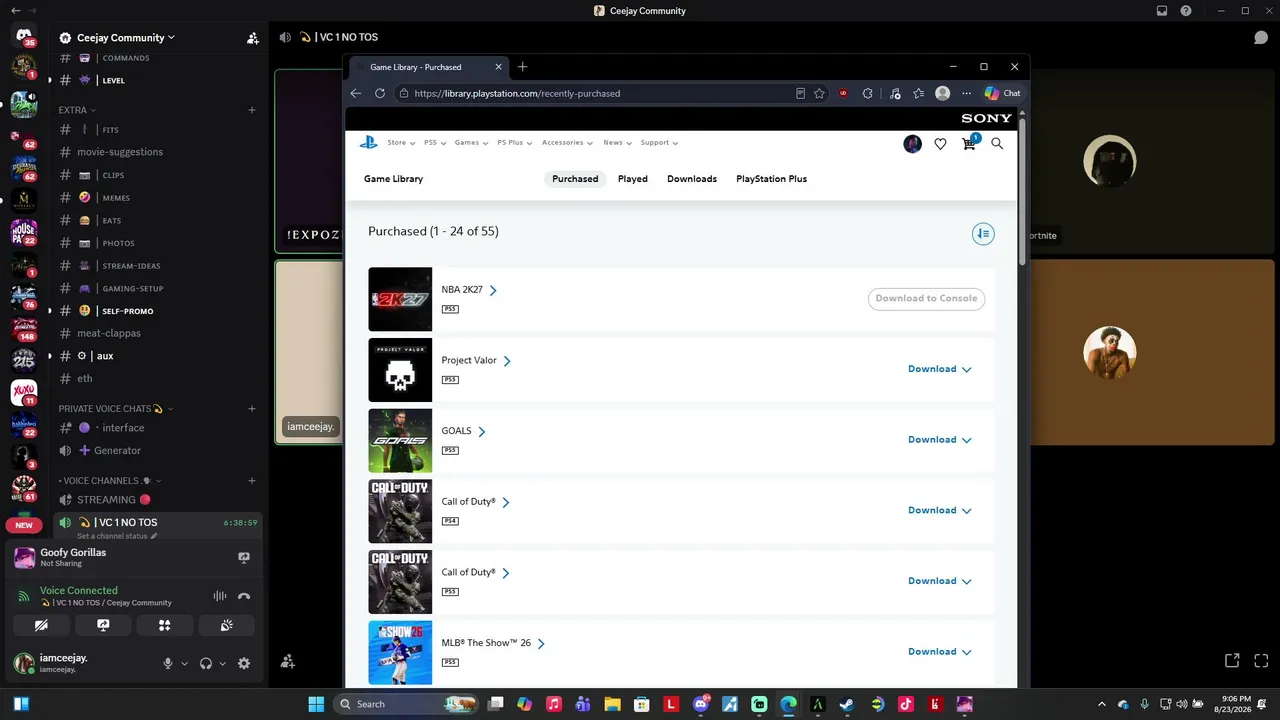Open a new browser tab
Image resolution: width=1280 pixels, height=720 pixels.
pyautogui.click(x=522, y=67)
